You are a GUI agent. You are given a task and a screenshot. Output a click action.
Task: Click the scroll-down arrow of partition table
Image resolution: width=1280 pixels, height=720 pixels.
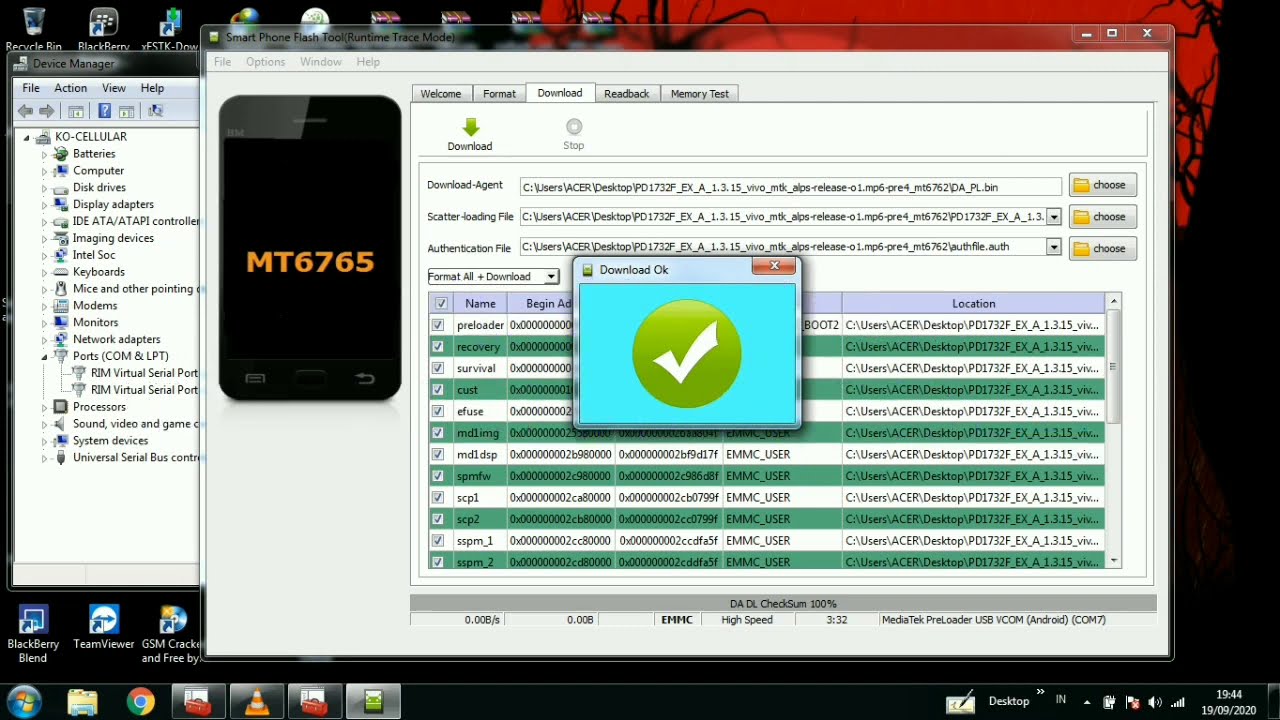[1114, 562]
